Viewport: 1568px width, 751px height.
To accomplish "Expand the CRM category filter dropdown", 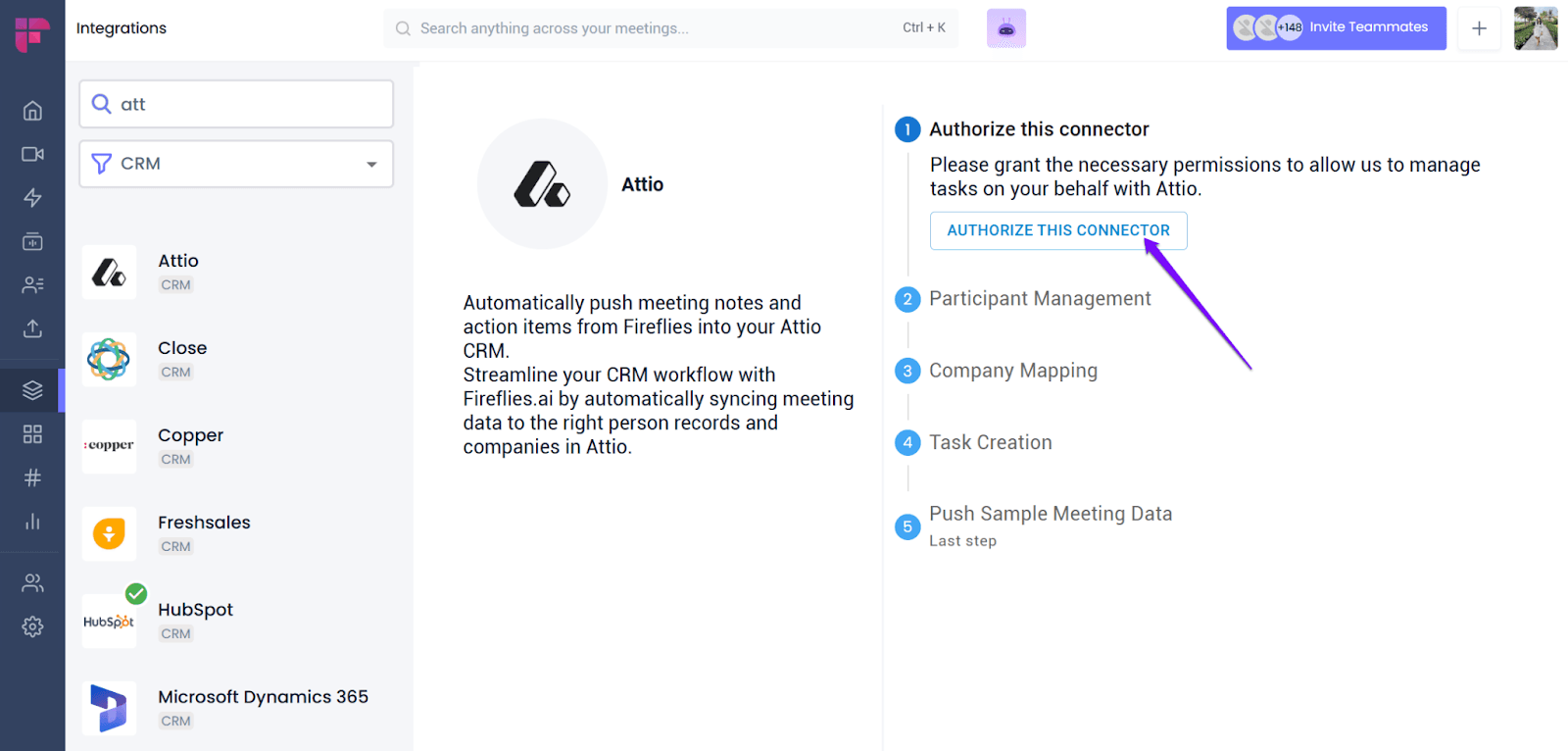I will (236, 164).
